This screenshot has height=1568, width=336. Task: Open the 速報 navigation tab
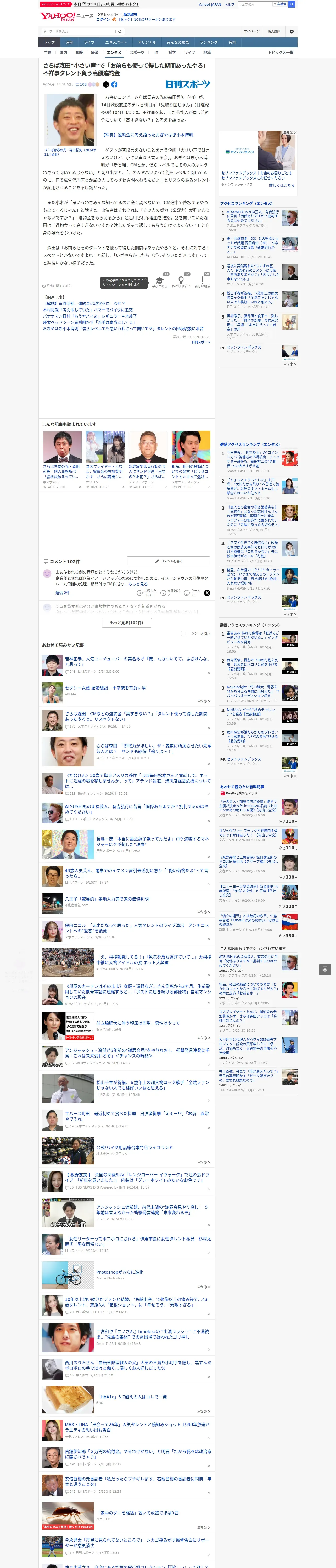pos(69,43)
